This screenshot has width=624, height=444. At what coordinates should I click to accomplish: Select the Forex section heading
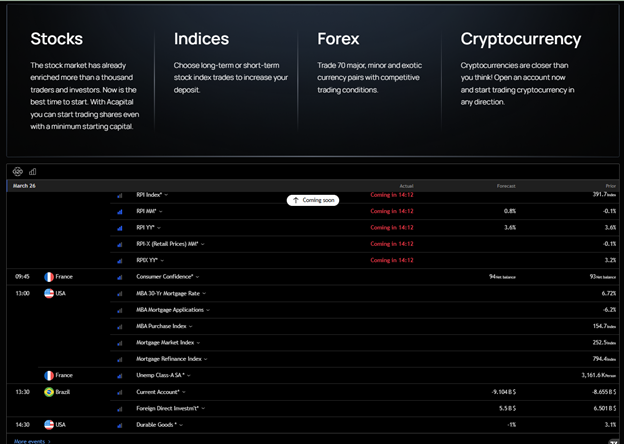pyautogui.click(x=338, y=39)
